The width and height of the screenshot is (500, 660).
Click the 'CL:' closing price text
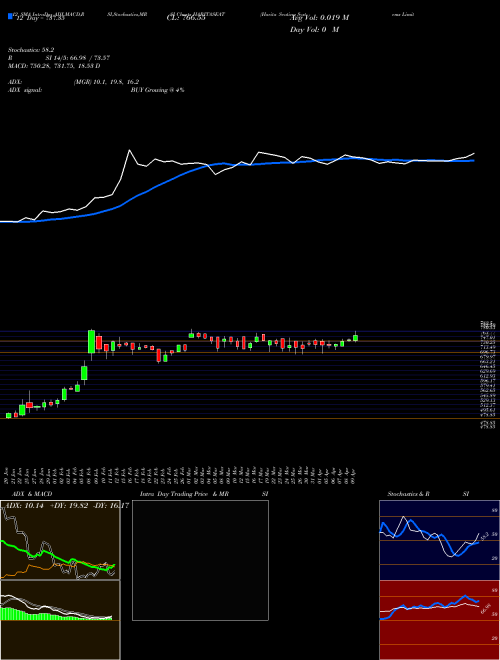186,19
